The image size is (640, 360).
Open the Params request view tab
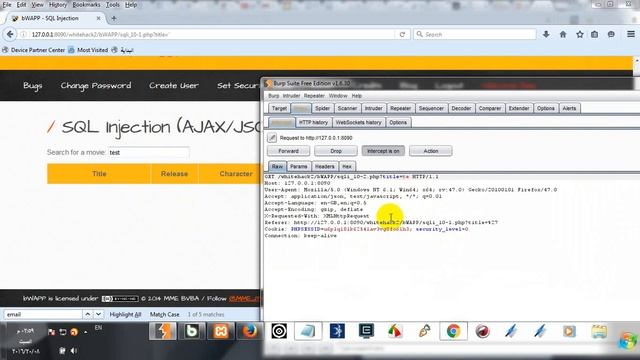[x=298, y=167]
